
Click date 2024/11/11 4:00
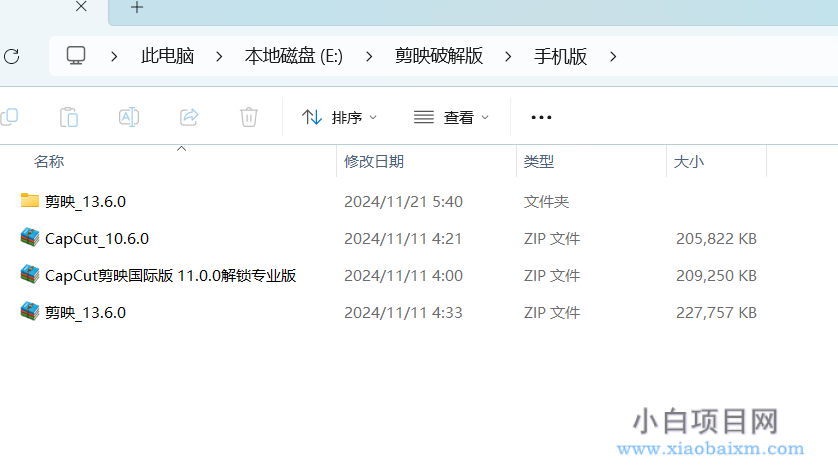click(404, 275)
